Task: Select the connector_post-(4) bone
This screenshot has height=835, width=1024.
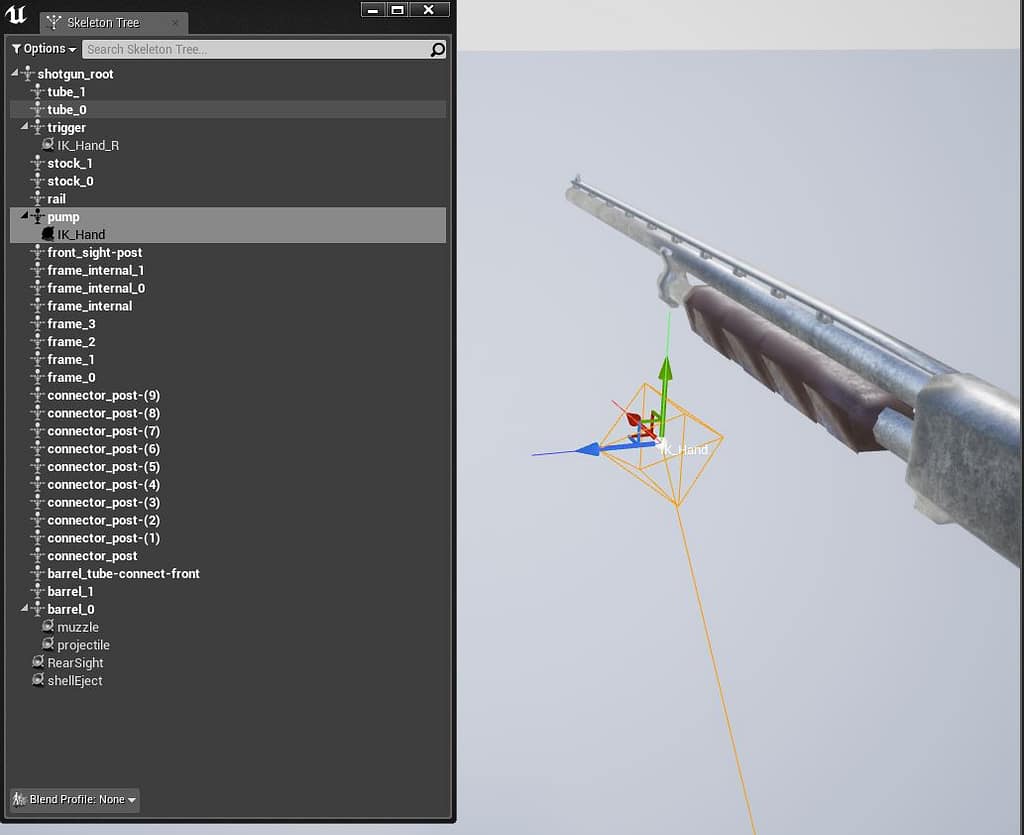Action: coord(103,484)
